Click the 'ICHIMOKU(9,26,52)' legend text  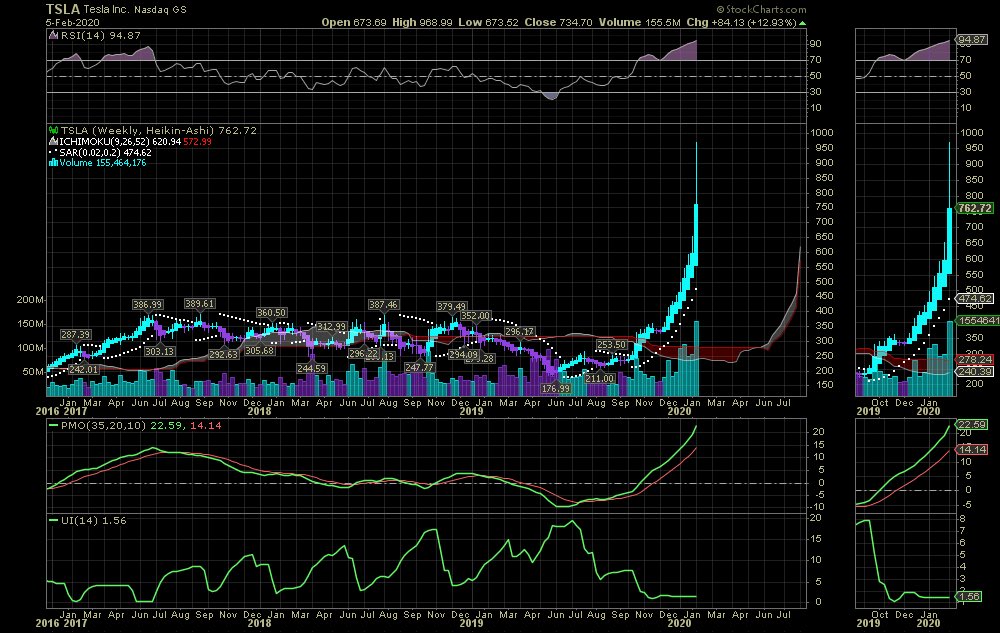(x=104, y=142)
